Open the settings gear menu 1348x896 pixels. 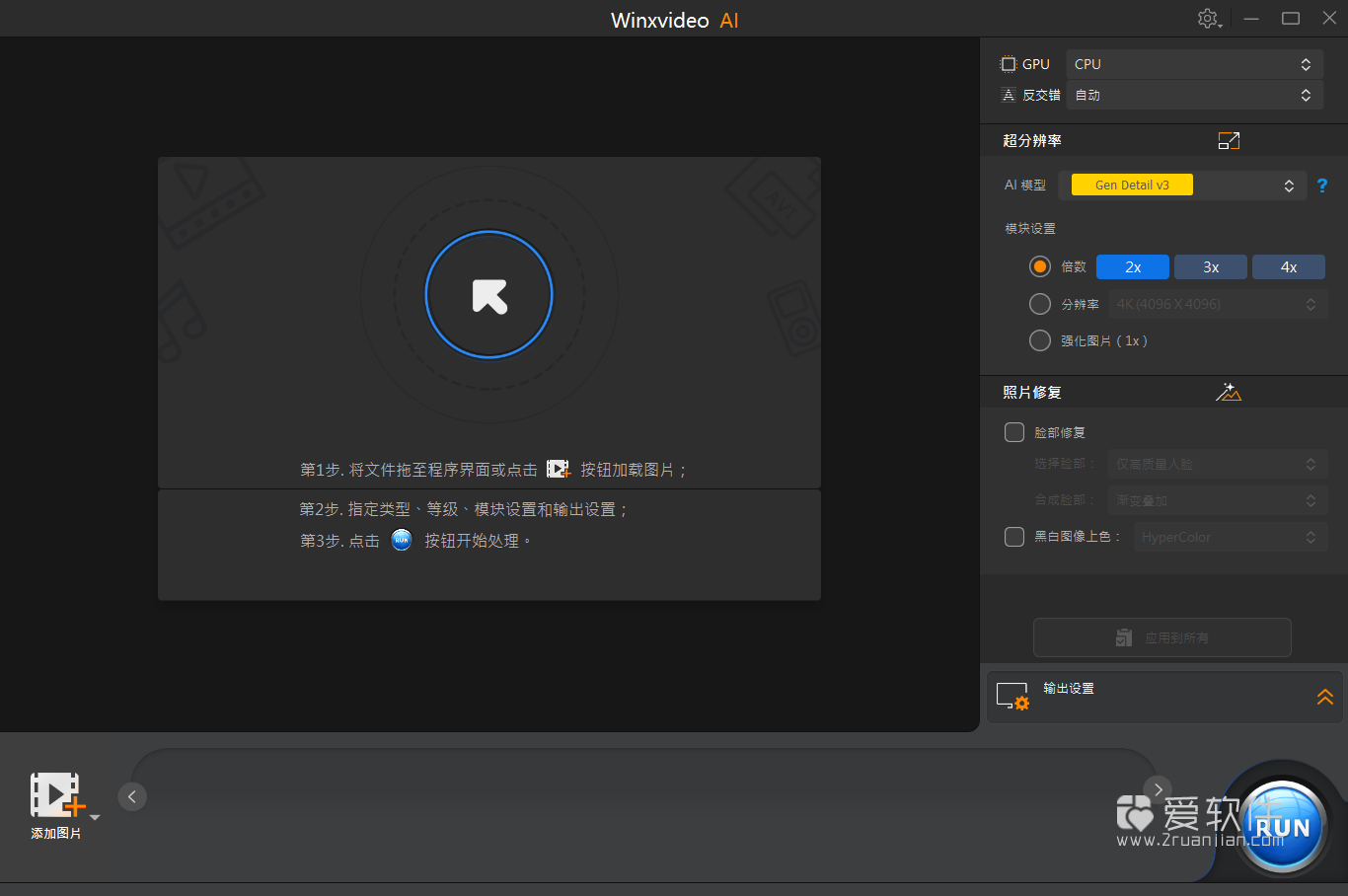click(x=1209, y=19)
